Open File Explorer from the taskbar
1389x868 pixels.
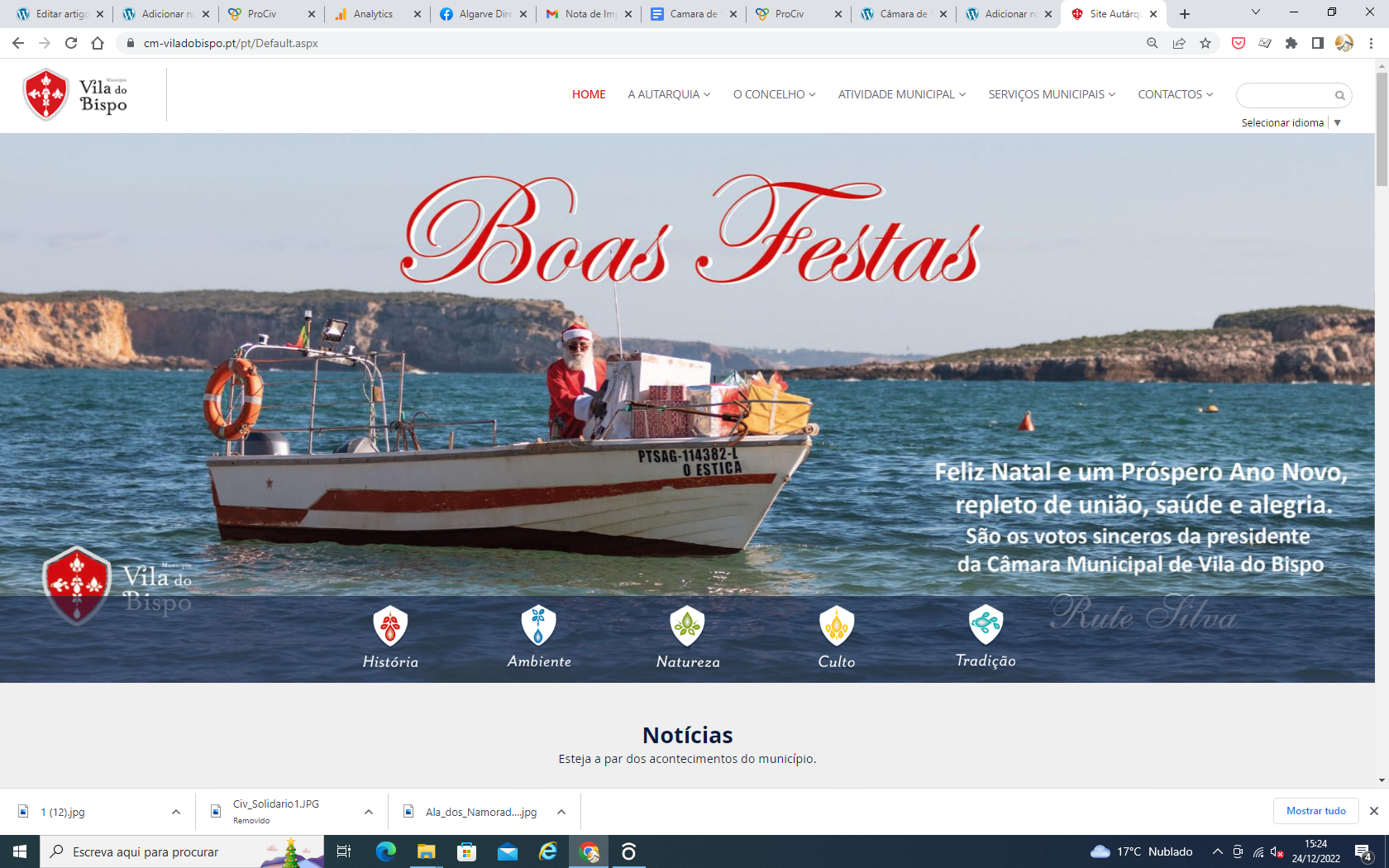tap(426, 851)
